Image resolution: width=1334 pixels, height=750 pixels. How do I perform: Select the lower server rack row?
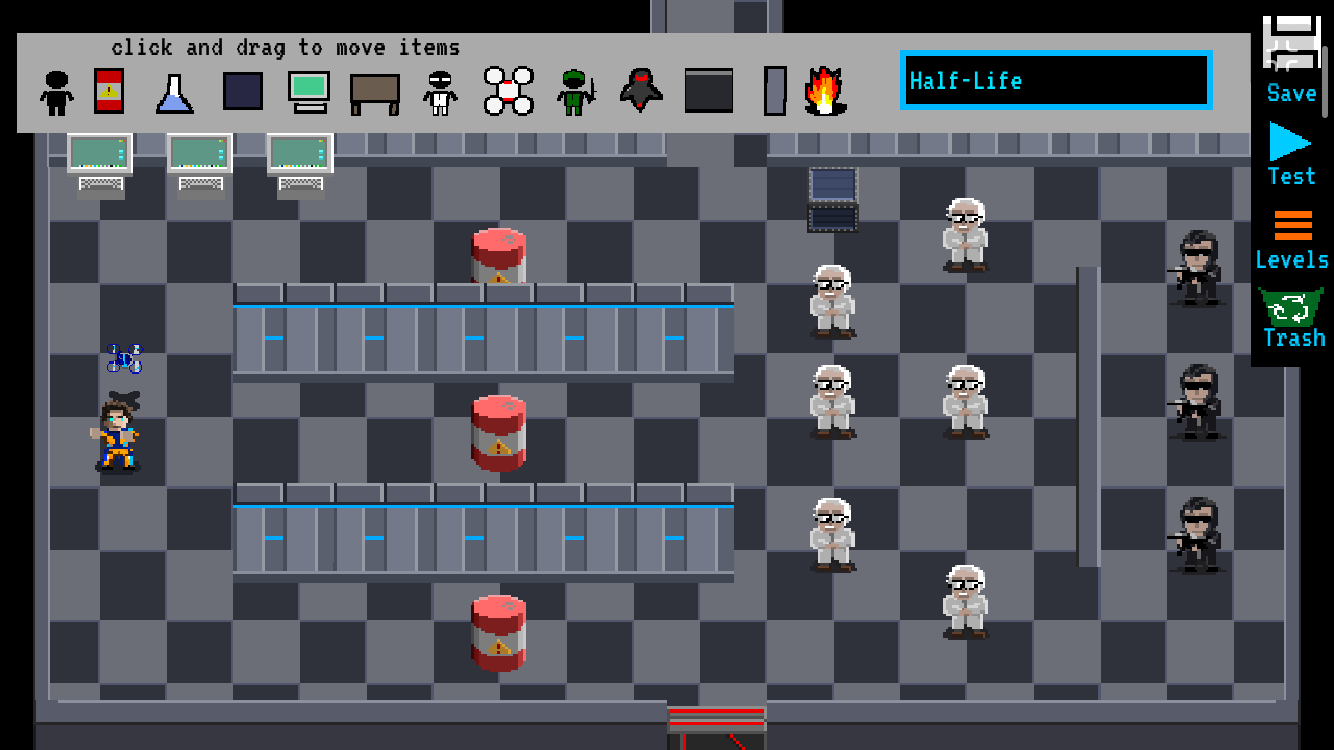point(483,532)
